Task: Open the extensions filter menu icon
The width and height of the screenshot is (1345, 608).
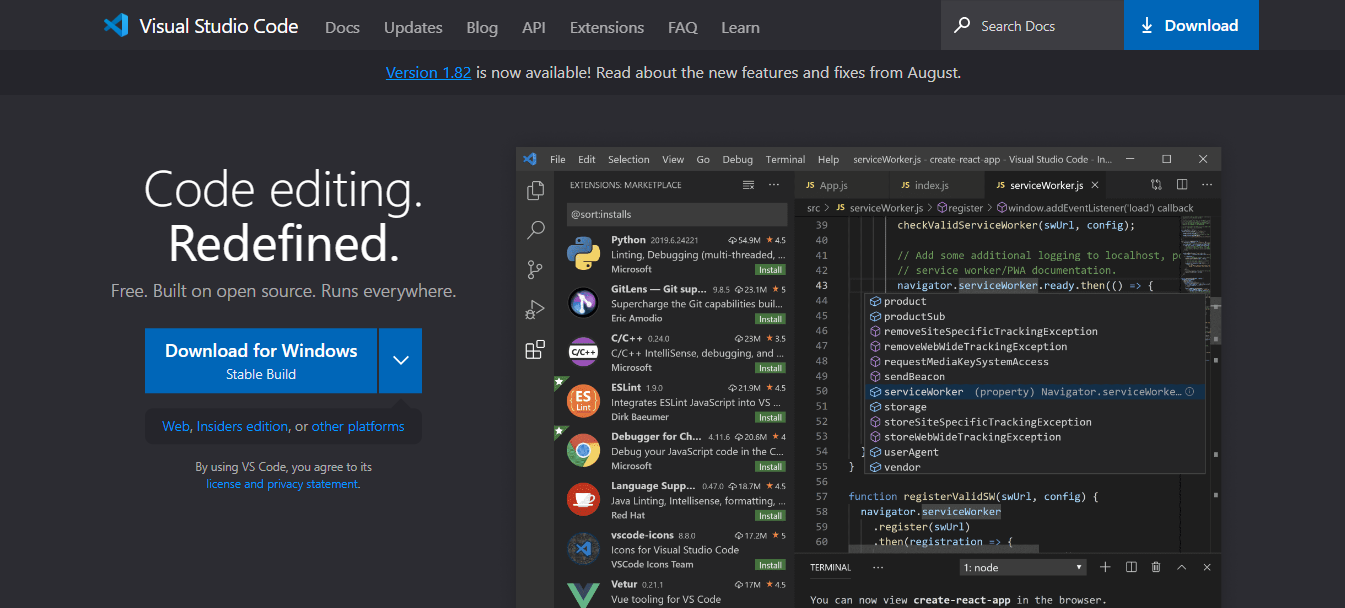Action: [748, 184]
